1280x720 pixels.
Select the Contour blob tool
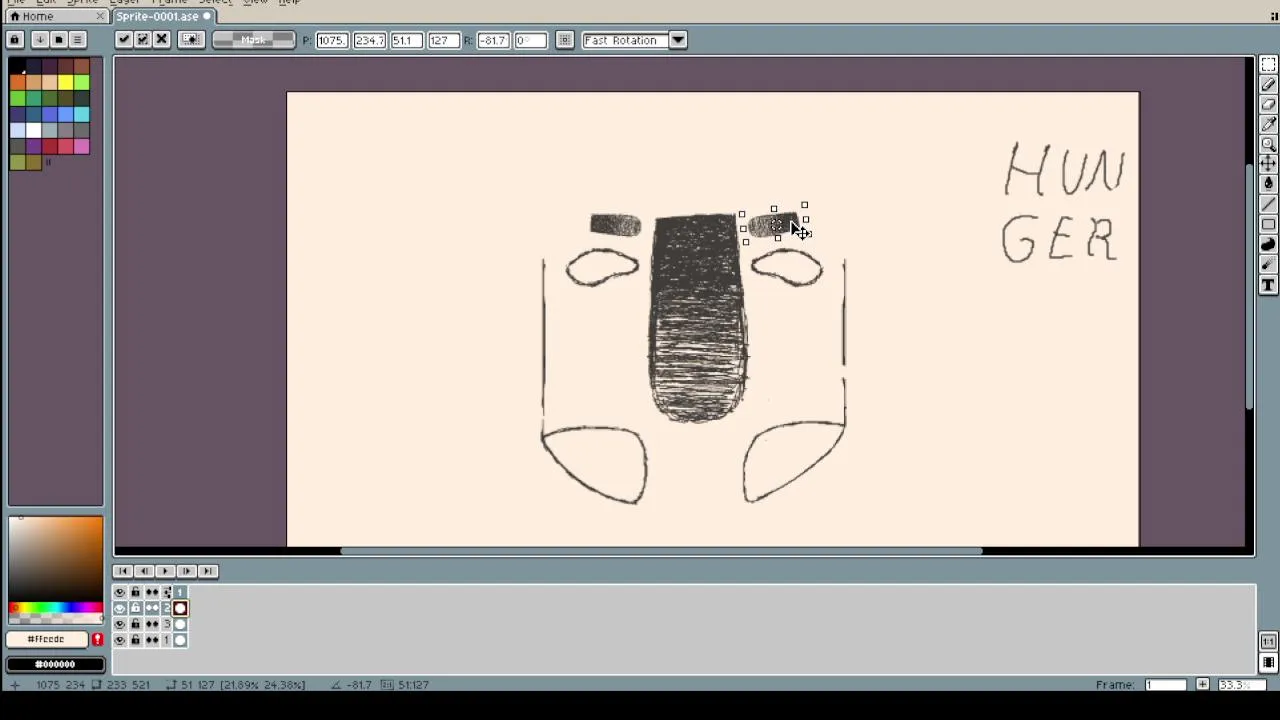[1268, 245]
